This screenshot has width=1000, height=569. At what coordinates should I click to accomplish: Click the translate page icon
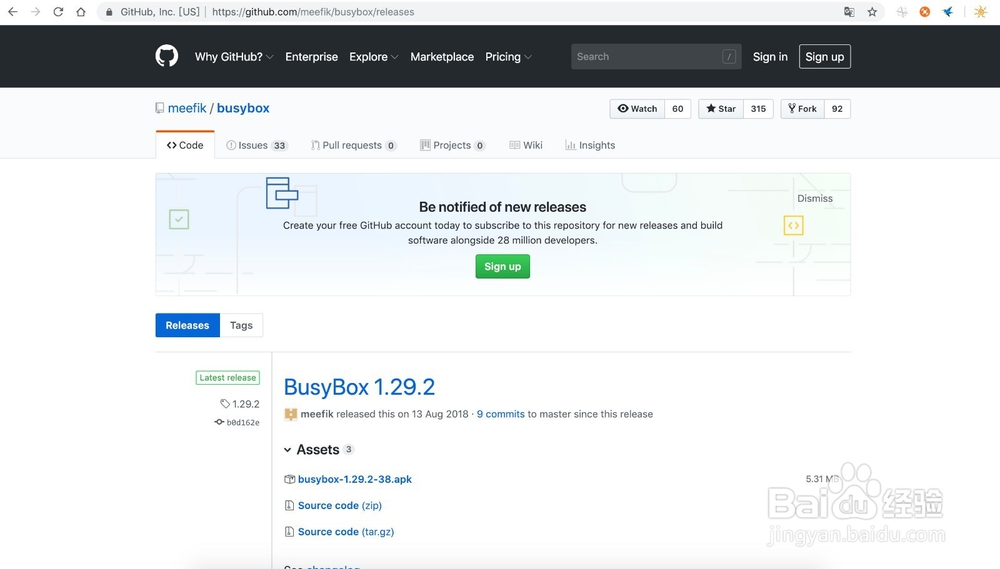tap(849, 11)
